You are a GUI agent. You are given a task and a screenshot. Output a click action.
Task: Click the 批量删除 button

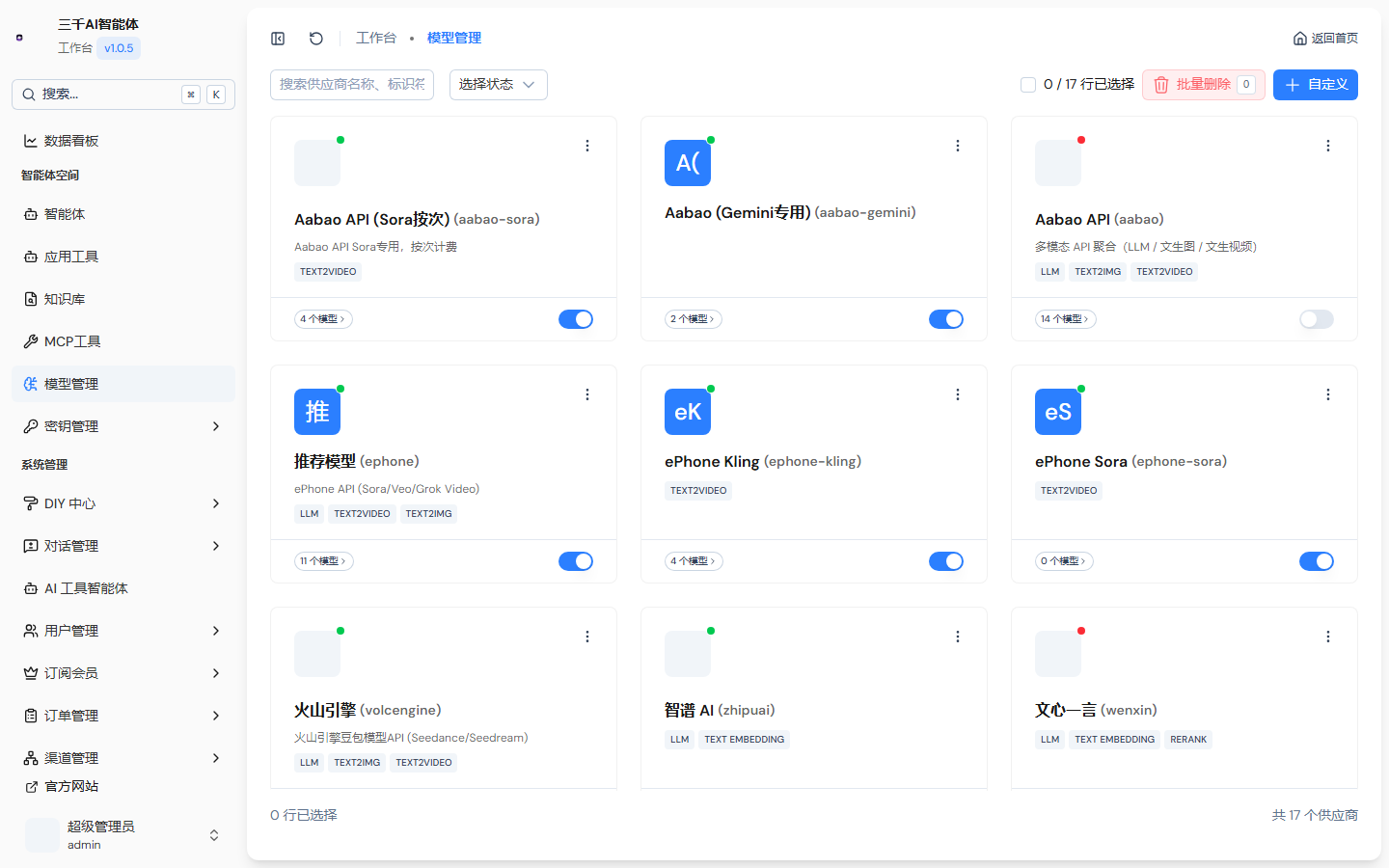(1204, 85)
